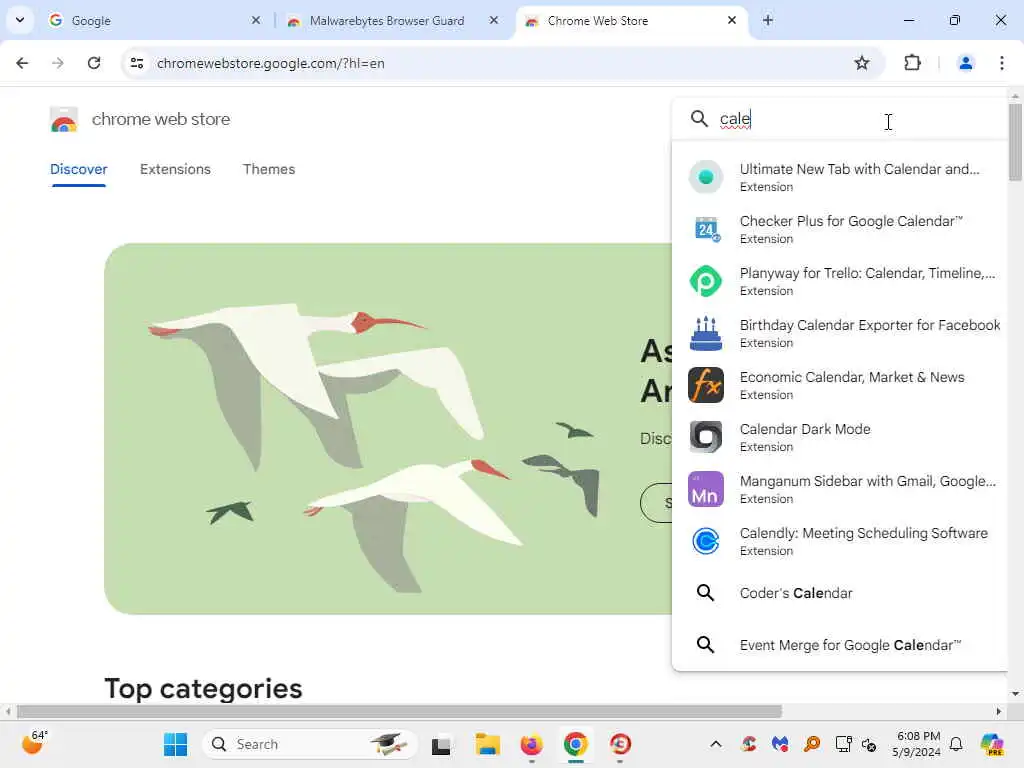The width and height of the screenshot is (1024, 768).
Task: Open the Extensions puzzle icon
Action: 912,63
